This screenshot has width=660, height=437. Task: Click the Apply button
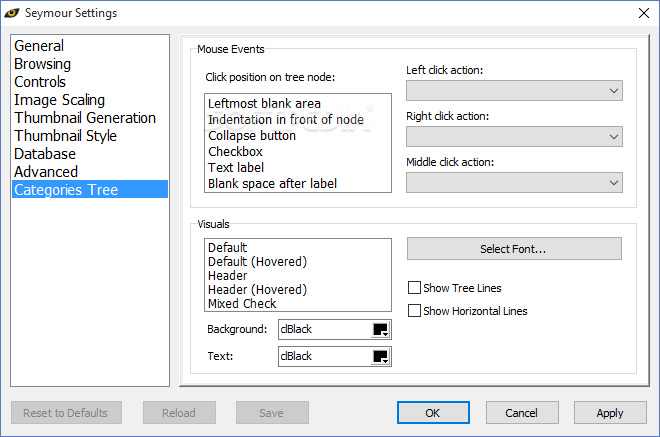tap(610, 413)
